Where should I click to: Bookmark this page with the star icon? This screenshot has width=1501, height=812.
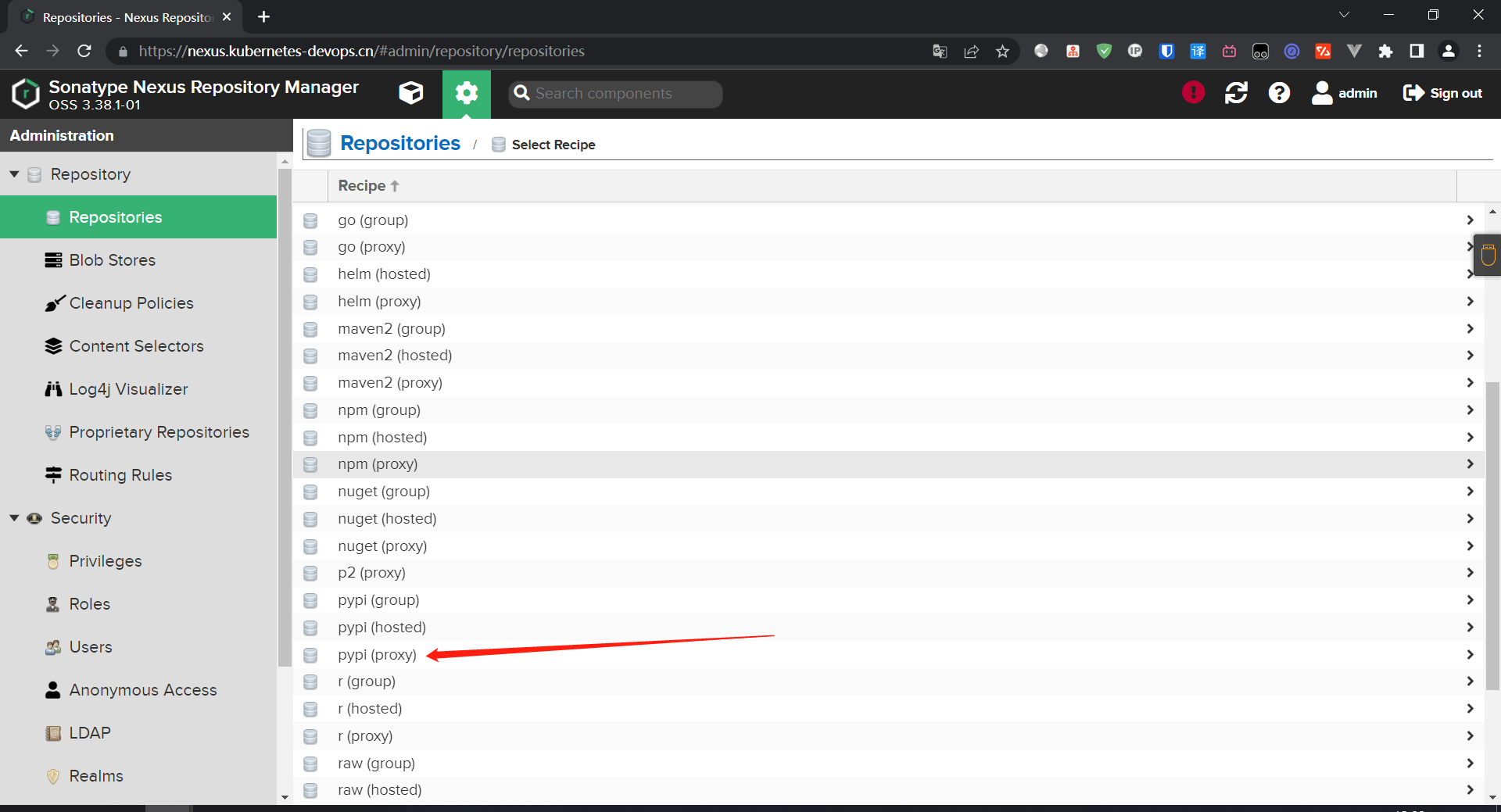click(x=1002, y=52)
